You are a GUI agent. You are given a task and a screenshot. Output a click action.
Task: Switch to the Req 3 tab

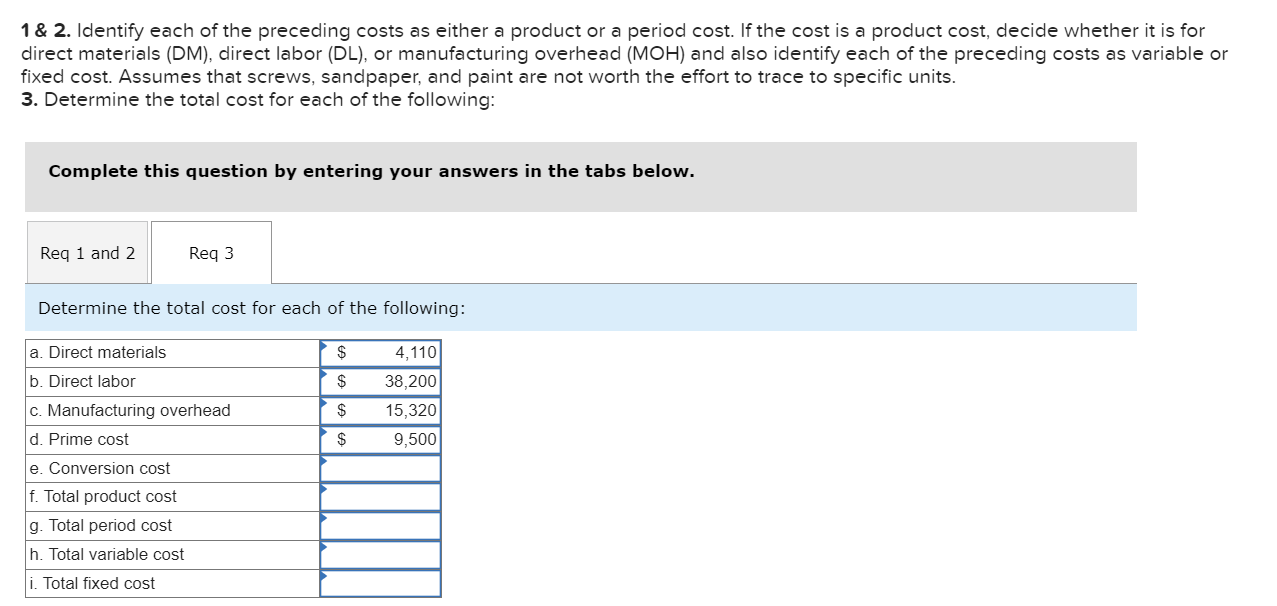tap(210, 252)
